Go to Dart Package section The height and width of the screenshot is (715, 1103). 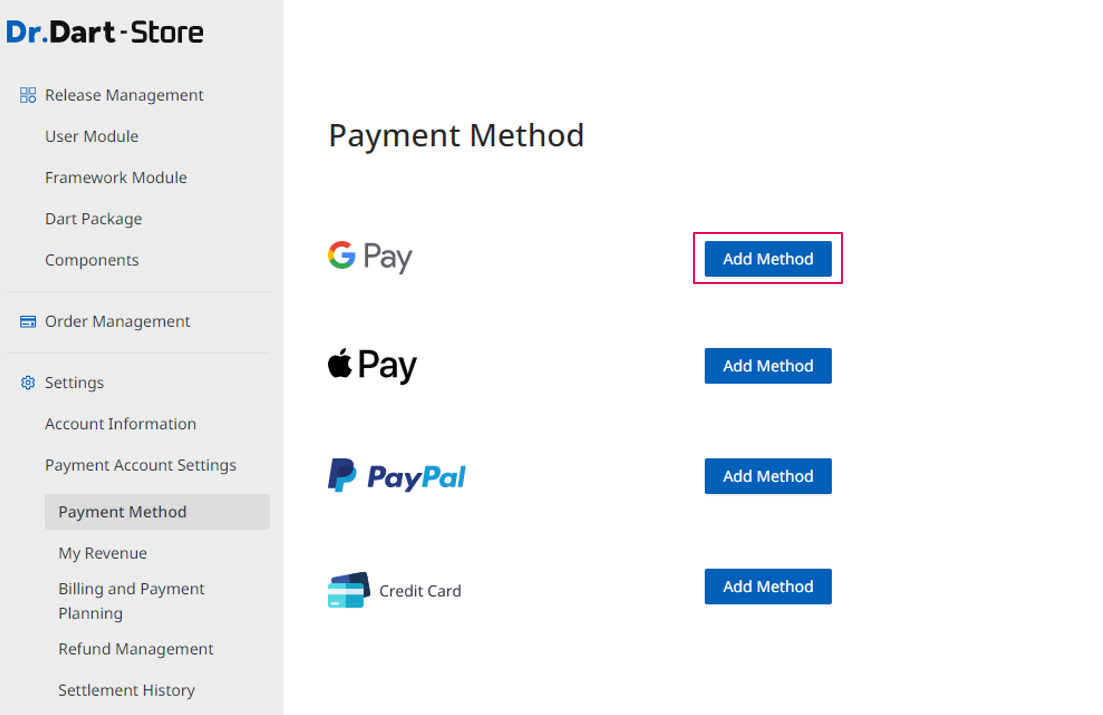[x=94, y=219]
